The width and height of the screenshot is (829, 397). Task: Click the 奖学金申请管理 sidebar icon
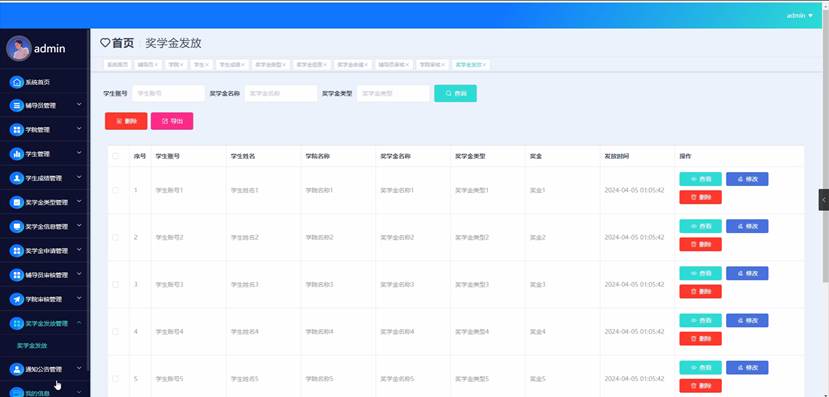coord(17,251)
